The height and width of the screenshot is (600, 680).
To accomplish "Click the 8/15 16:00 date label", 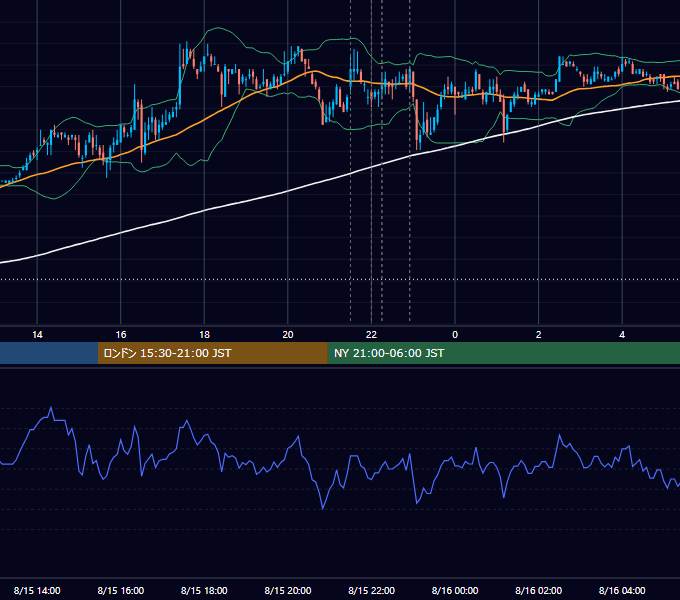I will coord(121,590).
